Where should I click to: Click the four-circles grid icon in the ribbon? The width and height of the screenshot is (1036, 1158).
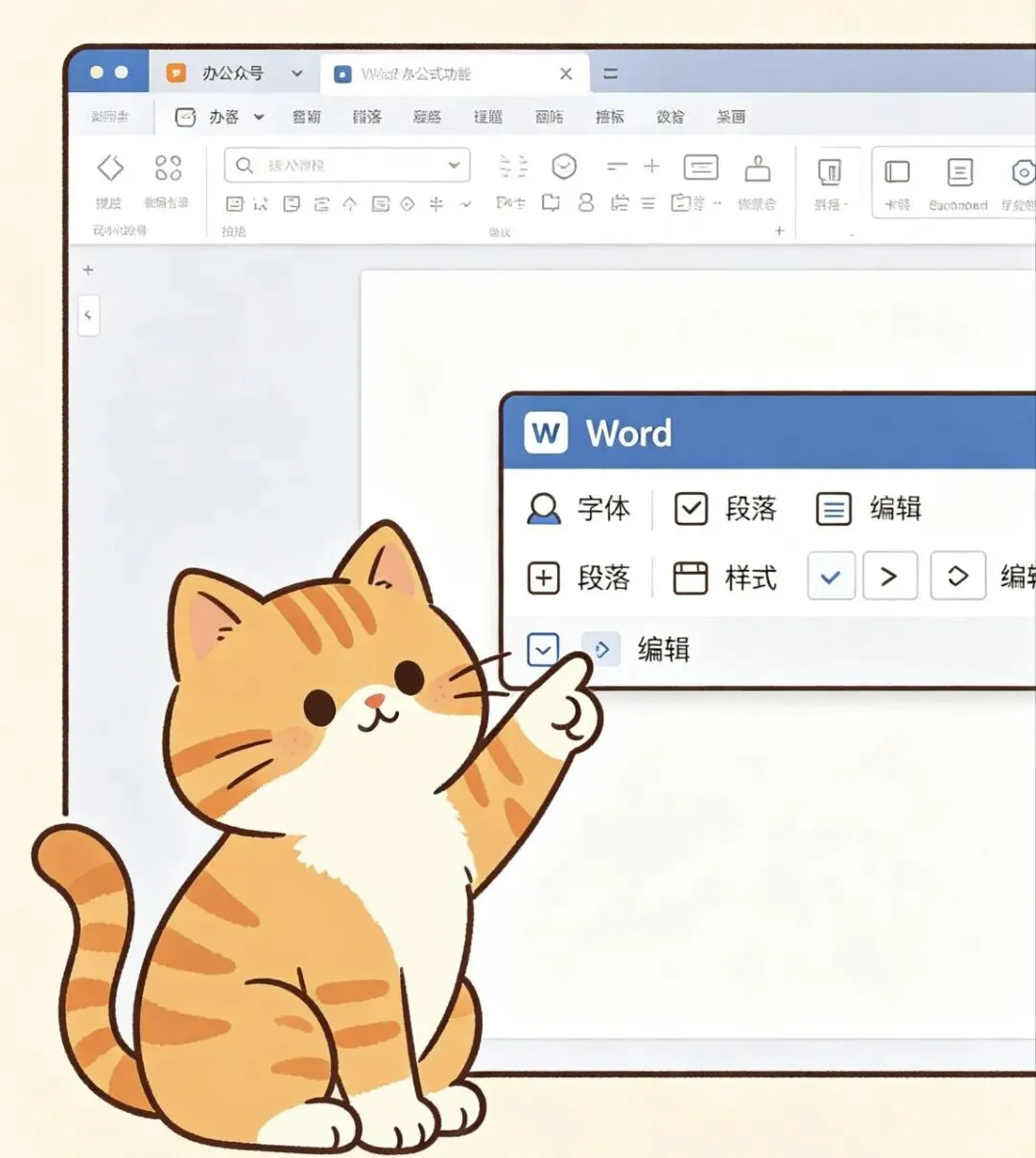pos(168,168)
